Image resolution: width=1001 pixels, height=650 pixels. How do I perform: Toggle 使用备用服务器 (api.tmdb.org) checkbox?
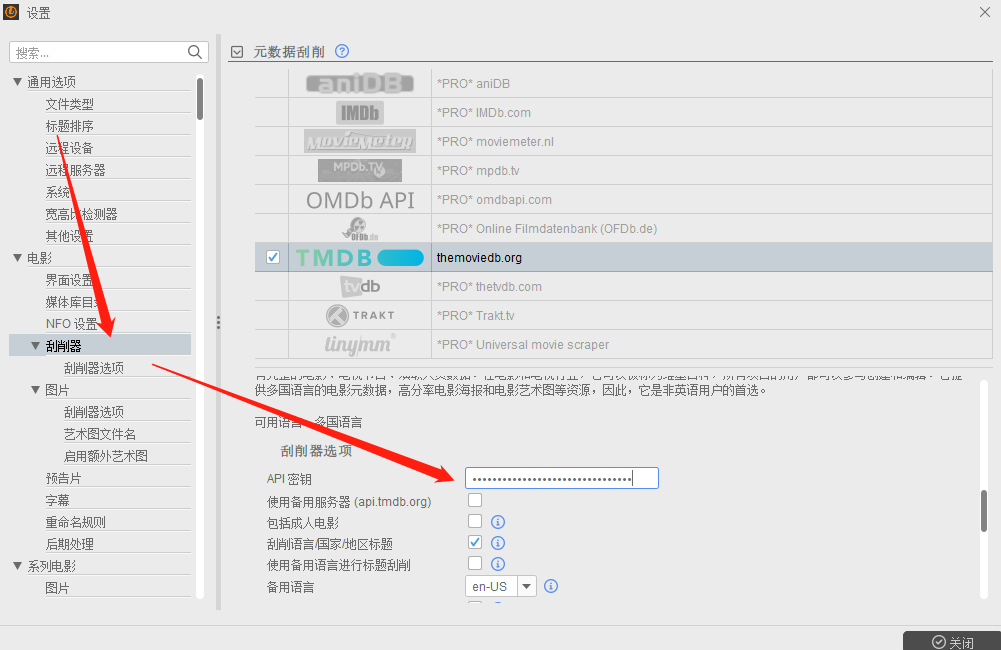(474, 499)
